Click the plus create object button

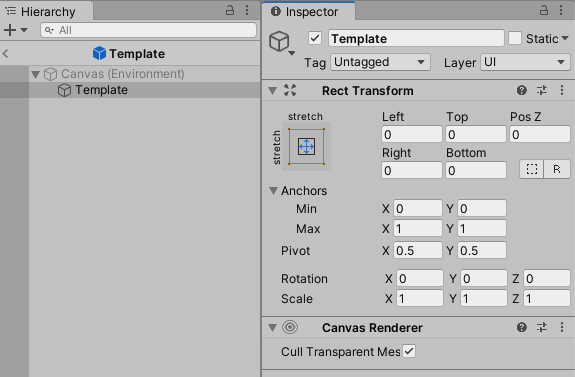10,30
